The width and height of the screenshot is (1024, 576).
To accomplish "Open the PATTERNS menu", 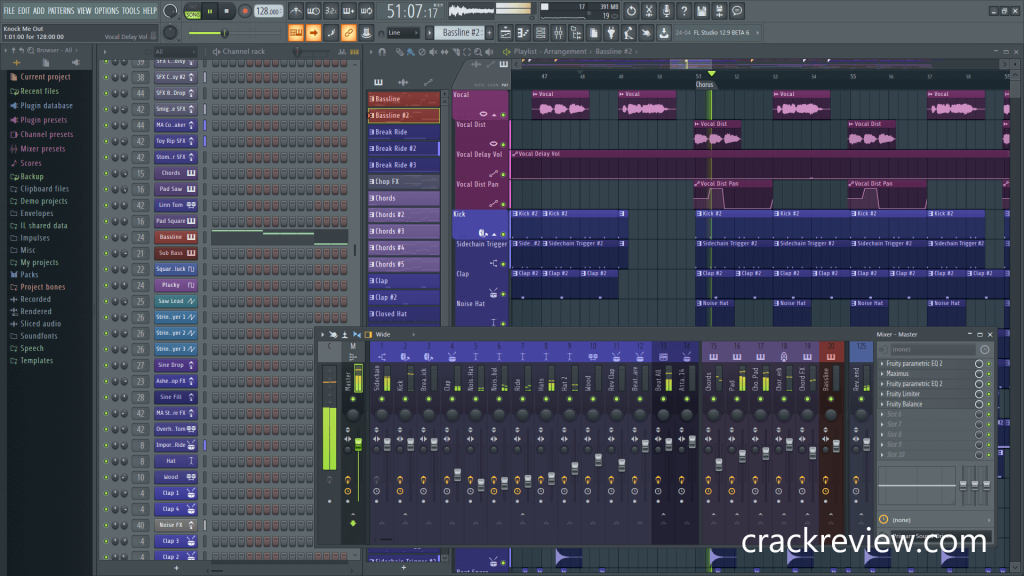I will pos(61,10).
